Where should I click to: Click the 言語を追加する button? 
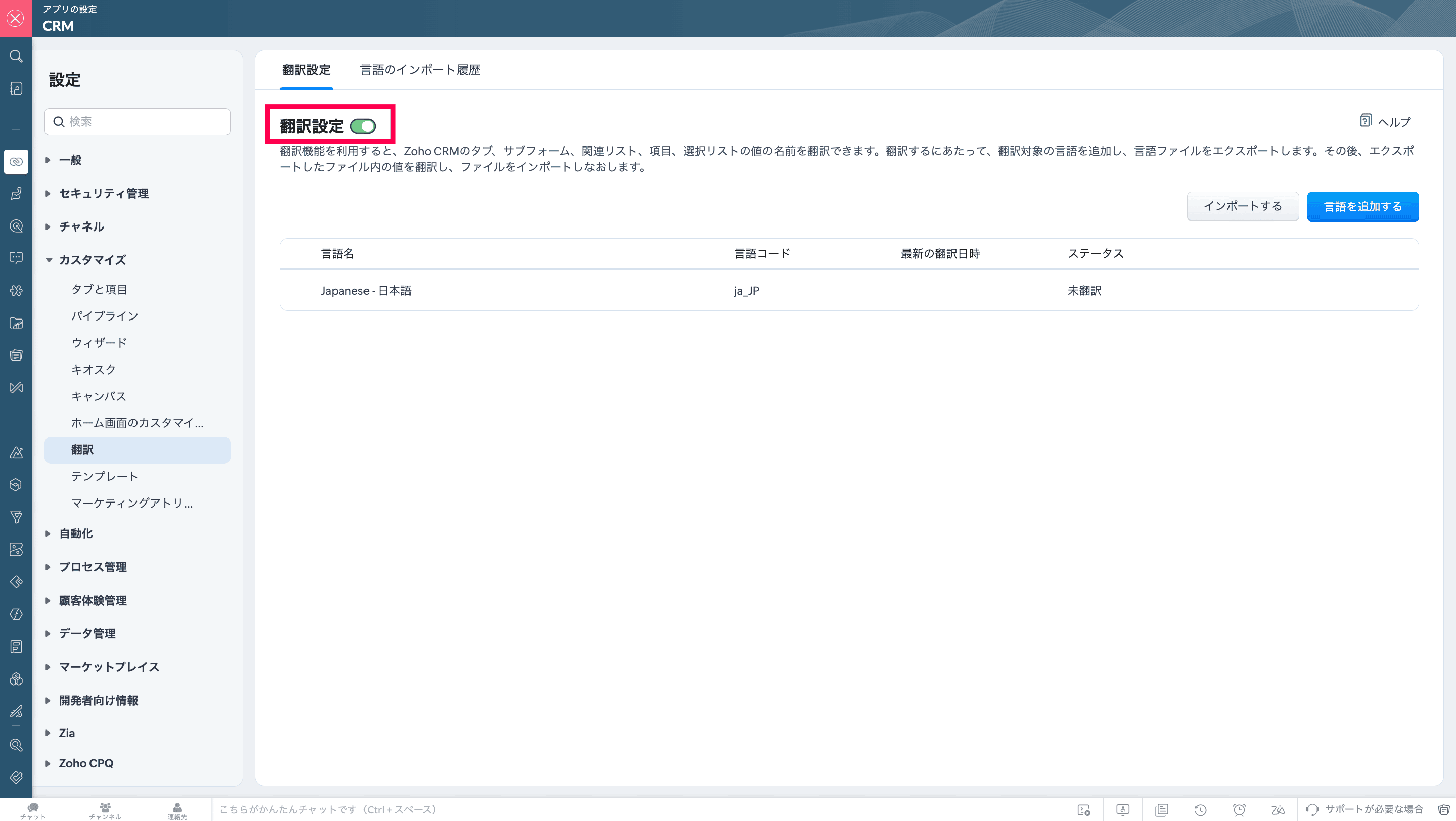[x=1362, y=206]
